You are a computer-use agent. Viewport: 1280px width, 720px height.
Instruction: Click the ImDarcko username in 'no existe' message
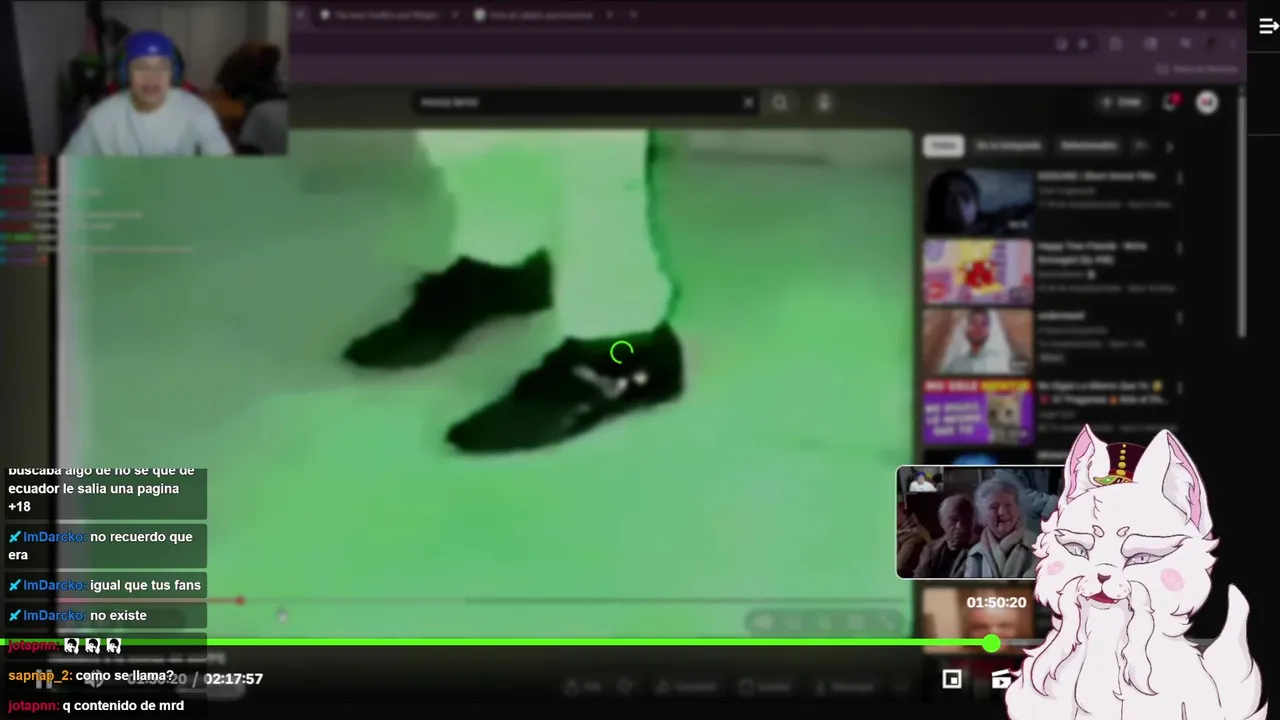pos(53,615)
